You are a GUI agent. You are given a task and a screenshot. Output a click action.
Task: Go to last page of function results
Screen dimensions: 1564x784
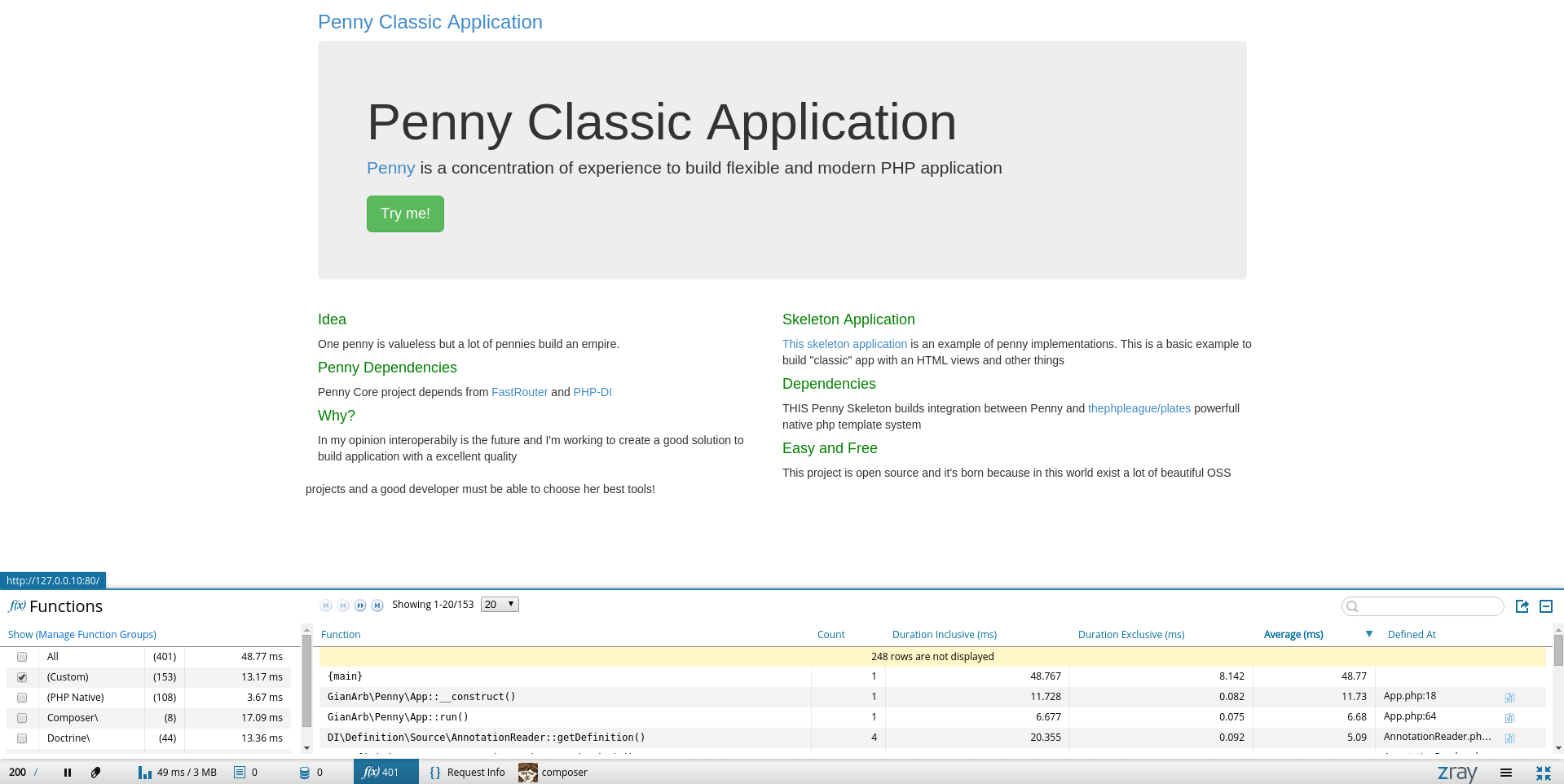coord(377,606)
